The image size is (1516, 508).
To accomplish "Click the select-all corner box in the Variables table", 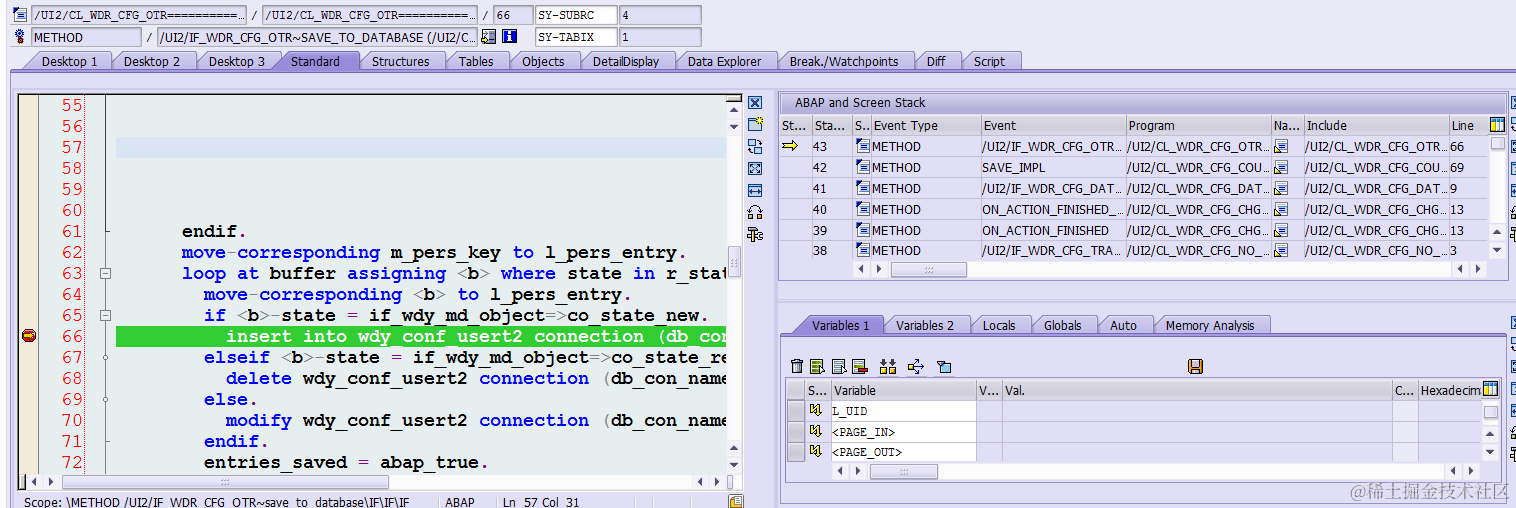I will [x=795, y=390].
